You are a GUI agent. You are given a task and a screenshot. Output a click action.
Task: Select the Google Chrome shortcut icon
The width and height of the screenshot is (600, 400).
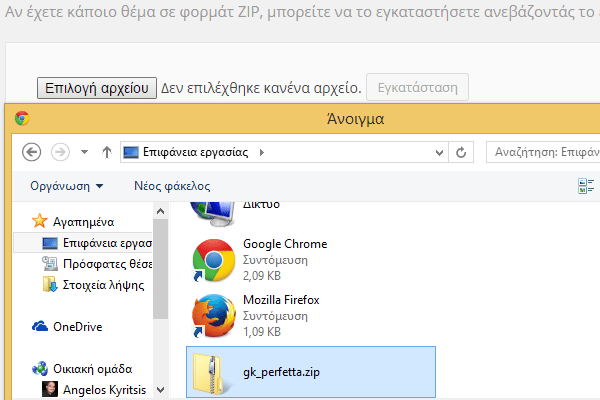point(214,260)
